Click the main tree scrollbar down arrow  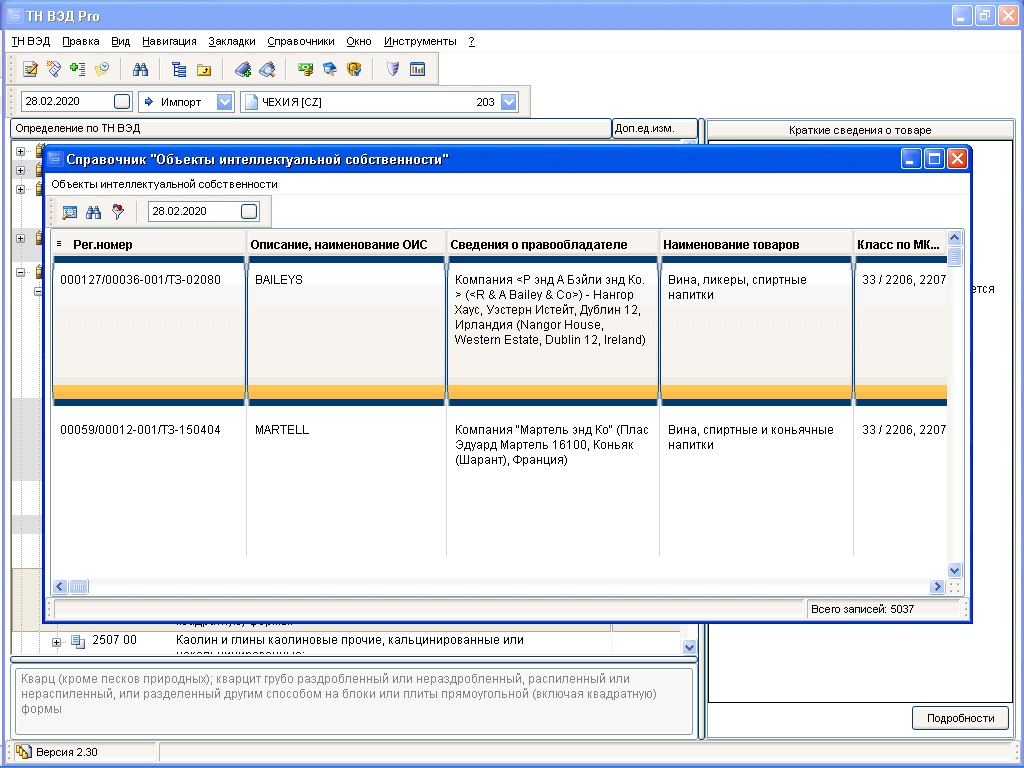(690, 647)
